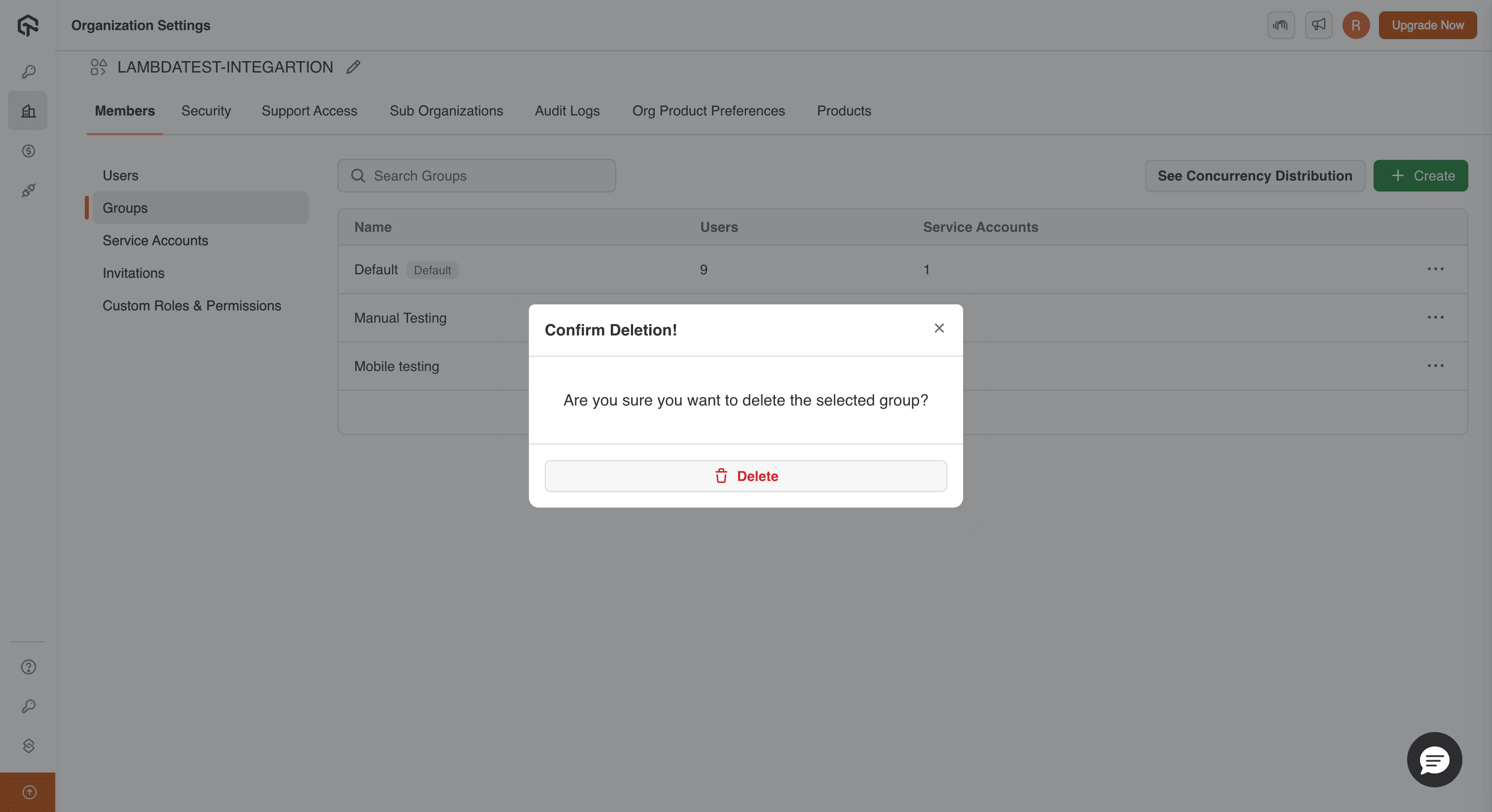Viewport: 1492px width, 812px height.
Task: Open the Organization settings building icon
Action: [x=27, y=110]
